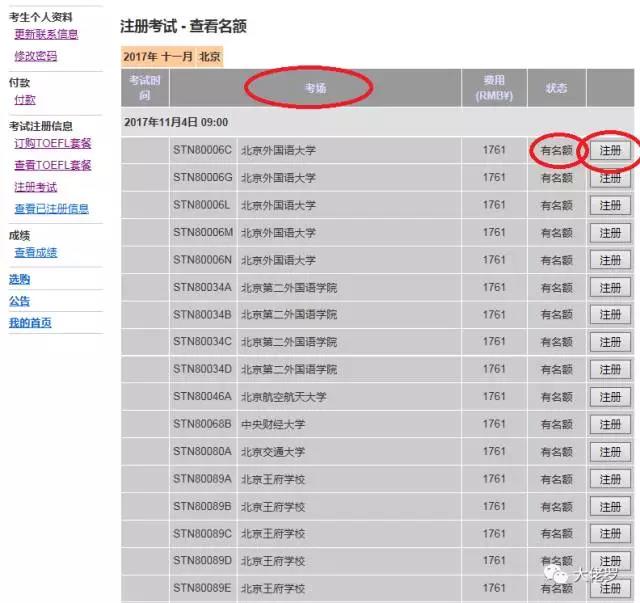This screenshot has height=603, width=640.
Task: Open the 更新联系信息 link
Action: 46,34
